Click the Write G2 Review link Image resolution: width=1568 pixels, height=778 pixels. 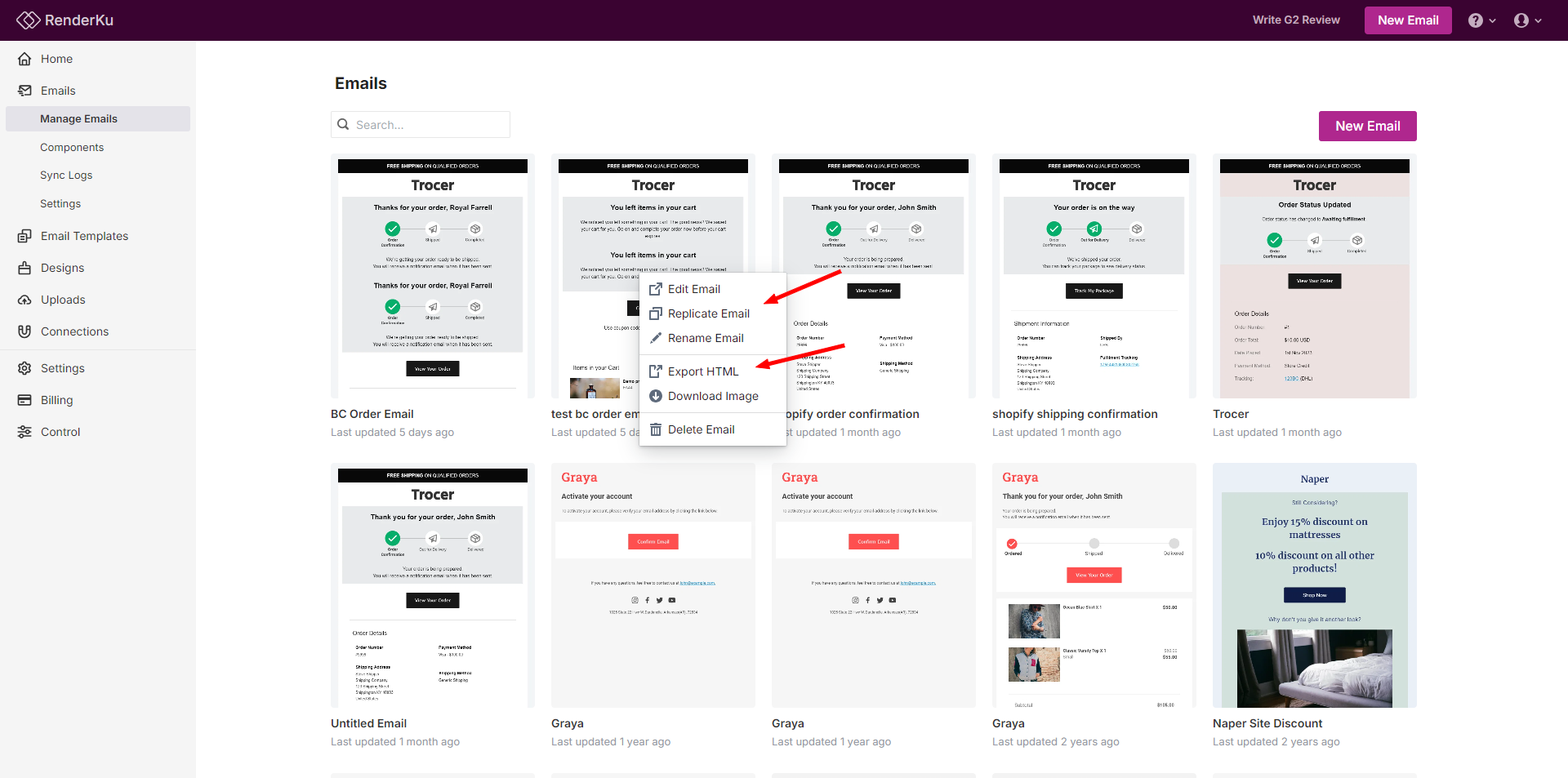point(1296,20)
